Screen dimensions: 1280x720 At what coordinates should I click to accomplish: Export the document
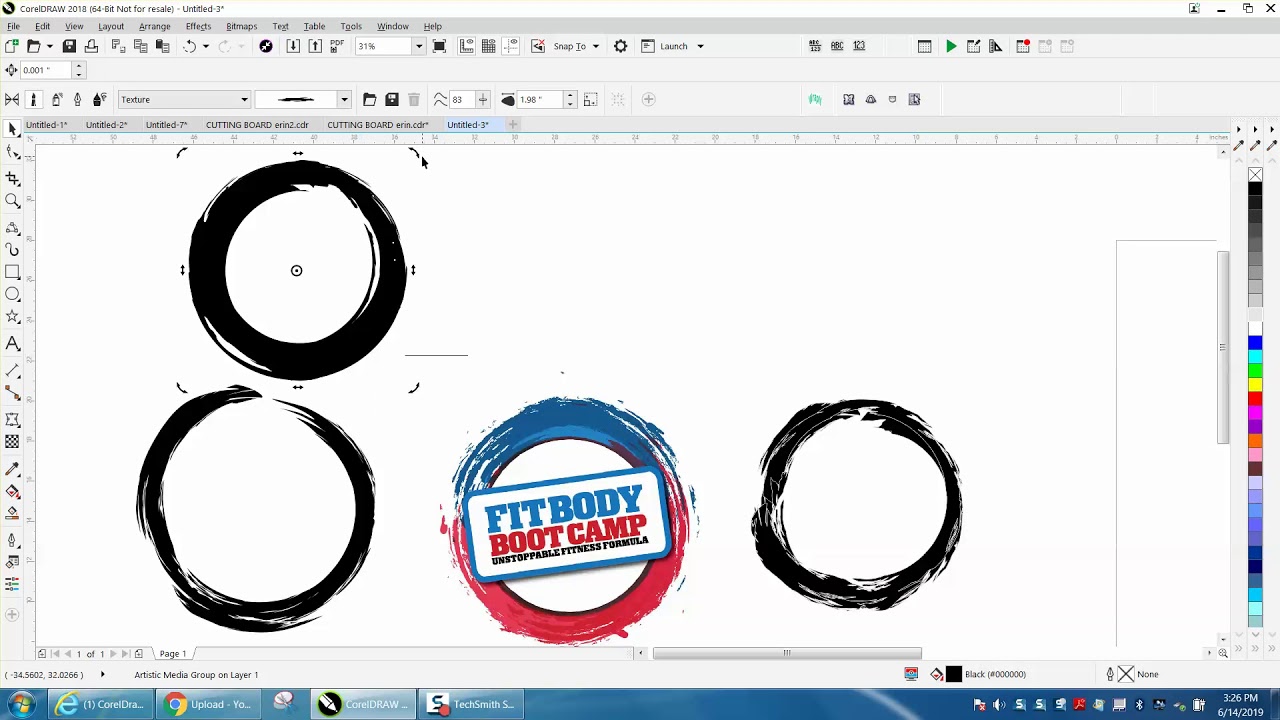coord(315,46)
